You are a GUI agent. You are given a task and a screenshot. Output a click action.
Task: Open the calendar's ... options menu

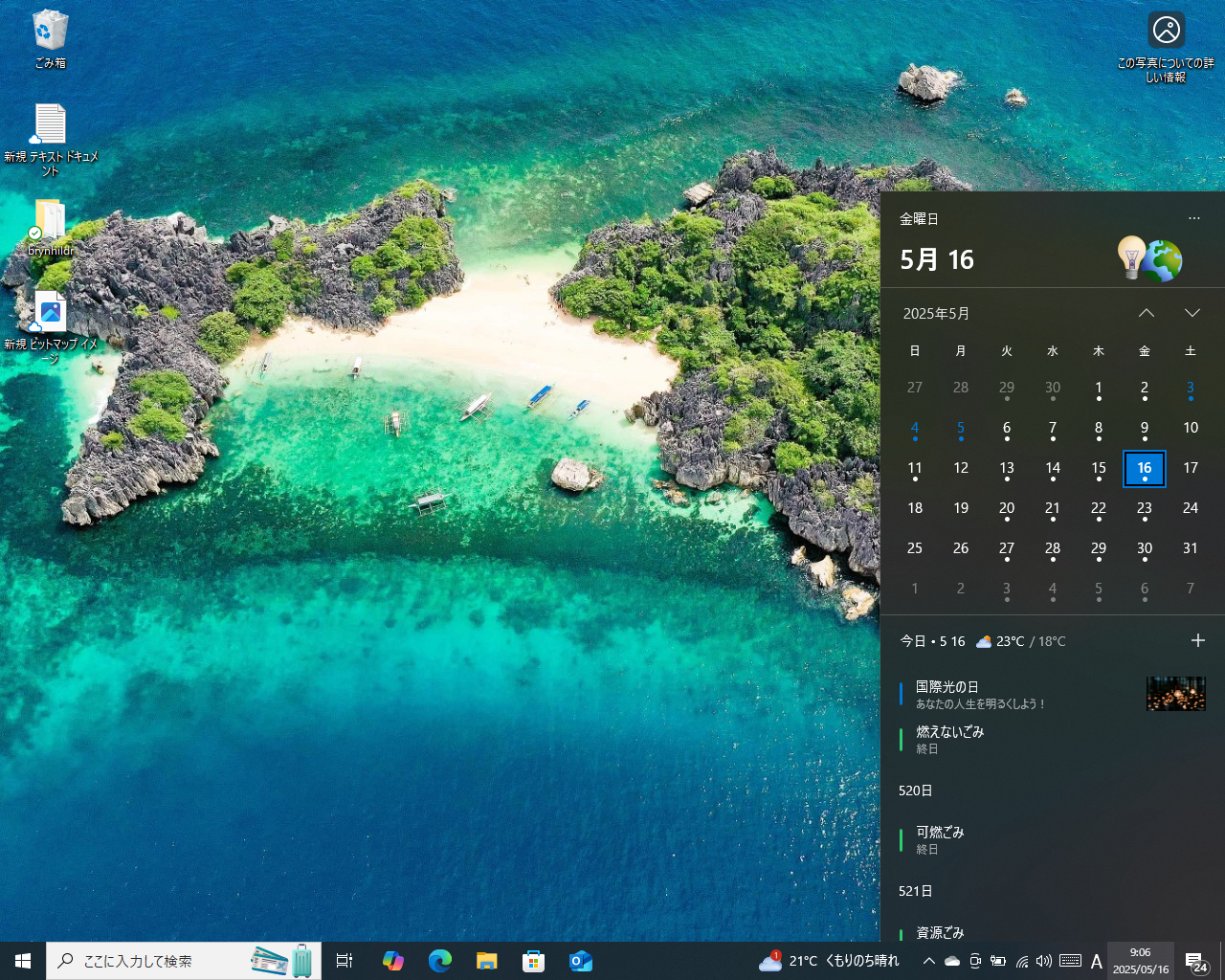pos(1194,218)
